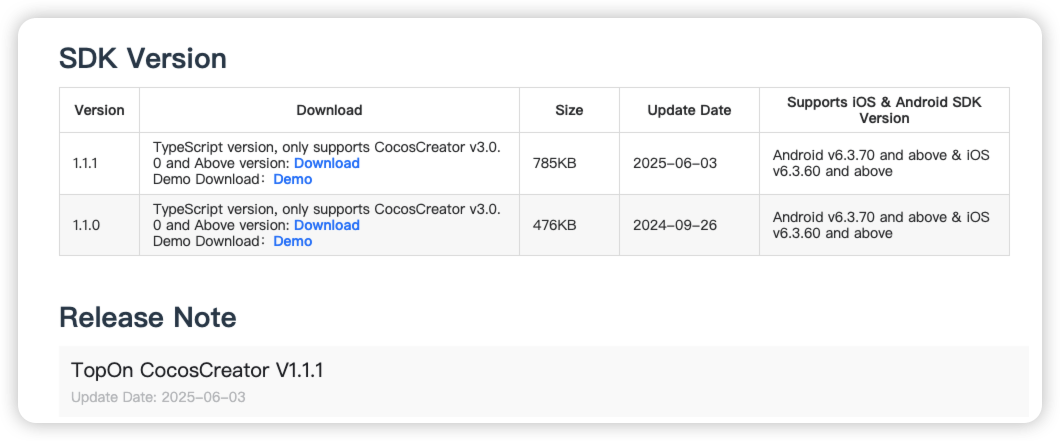Click the Version column header
Image resolution: width=1060 pixels, height=441 pixels.
tap(99, 110)
